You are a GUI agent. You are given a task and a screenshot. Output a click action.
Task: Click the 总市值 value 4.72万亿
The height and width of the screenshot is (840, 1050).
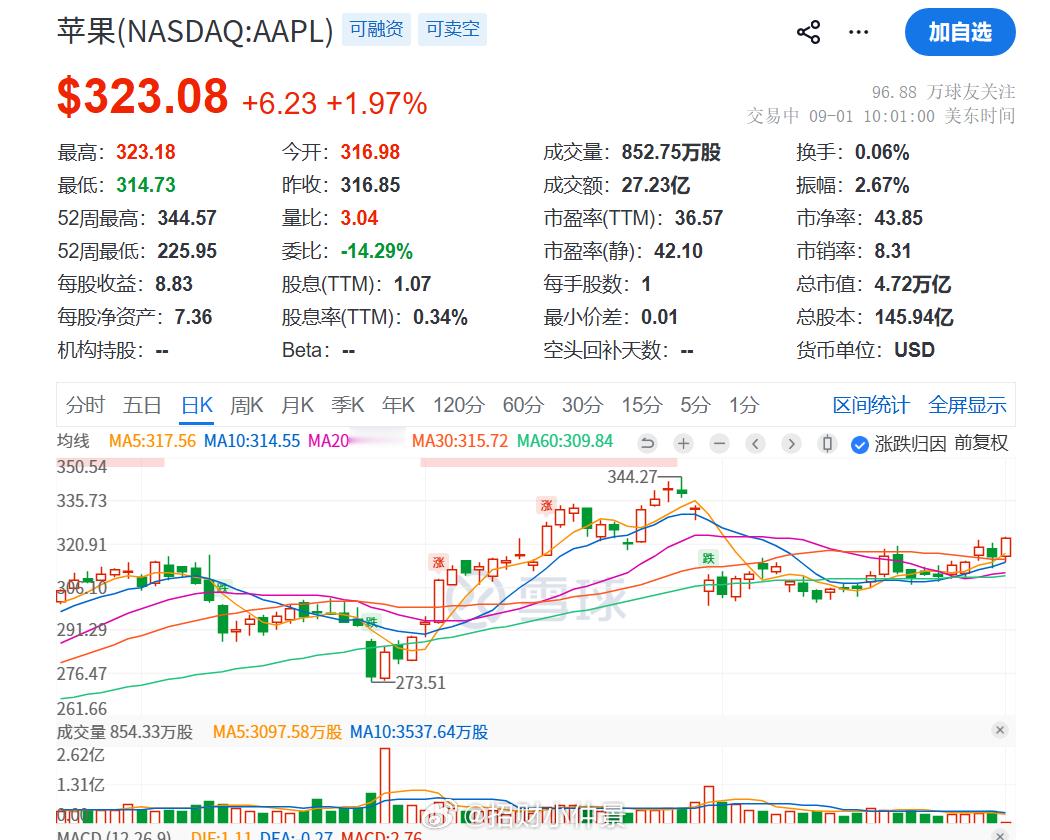click(913, 284)
